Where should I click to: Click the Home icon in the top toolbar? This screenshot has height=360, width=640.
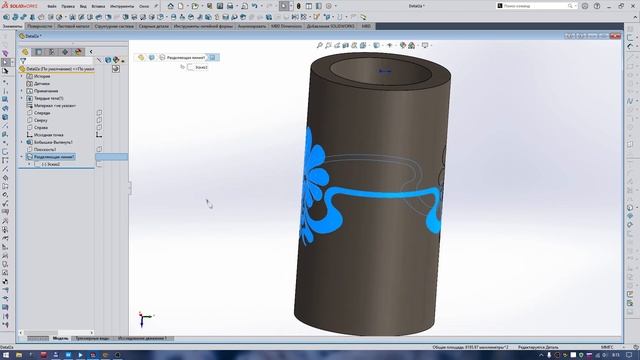tap(171, 6)
